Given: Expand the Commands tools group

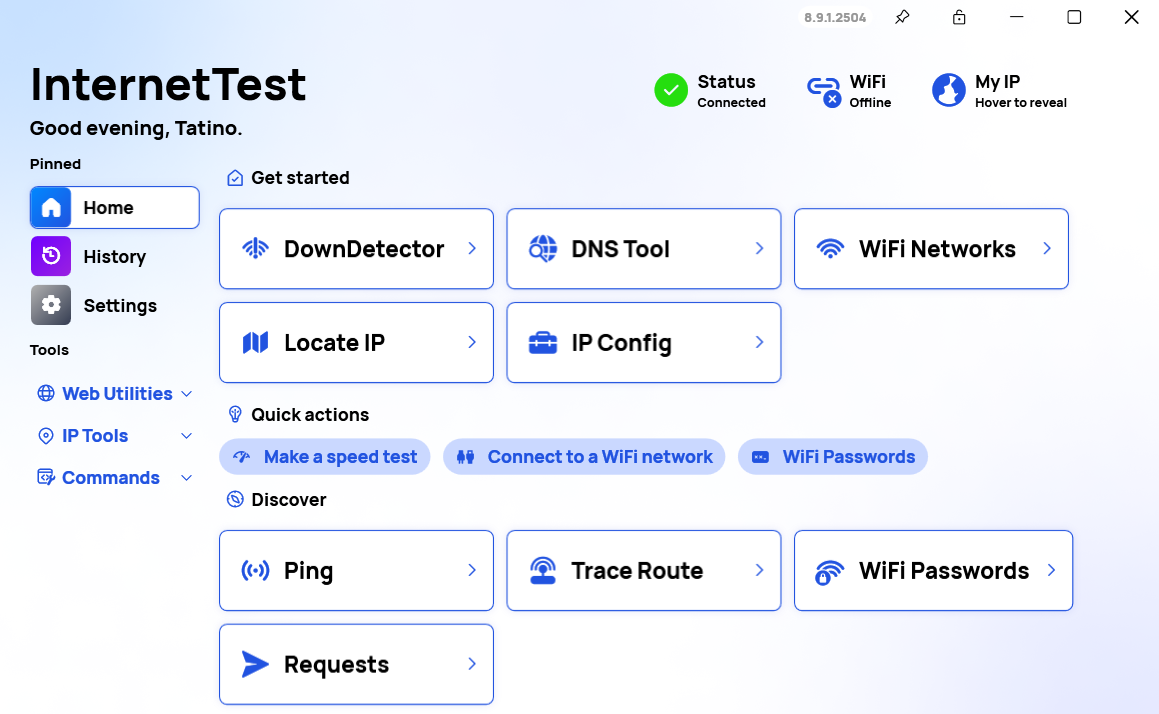Looking at the screenshot, I should coord(115,478).
